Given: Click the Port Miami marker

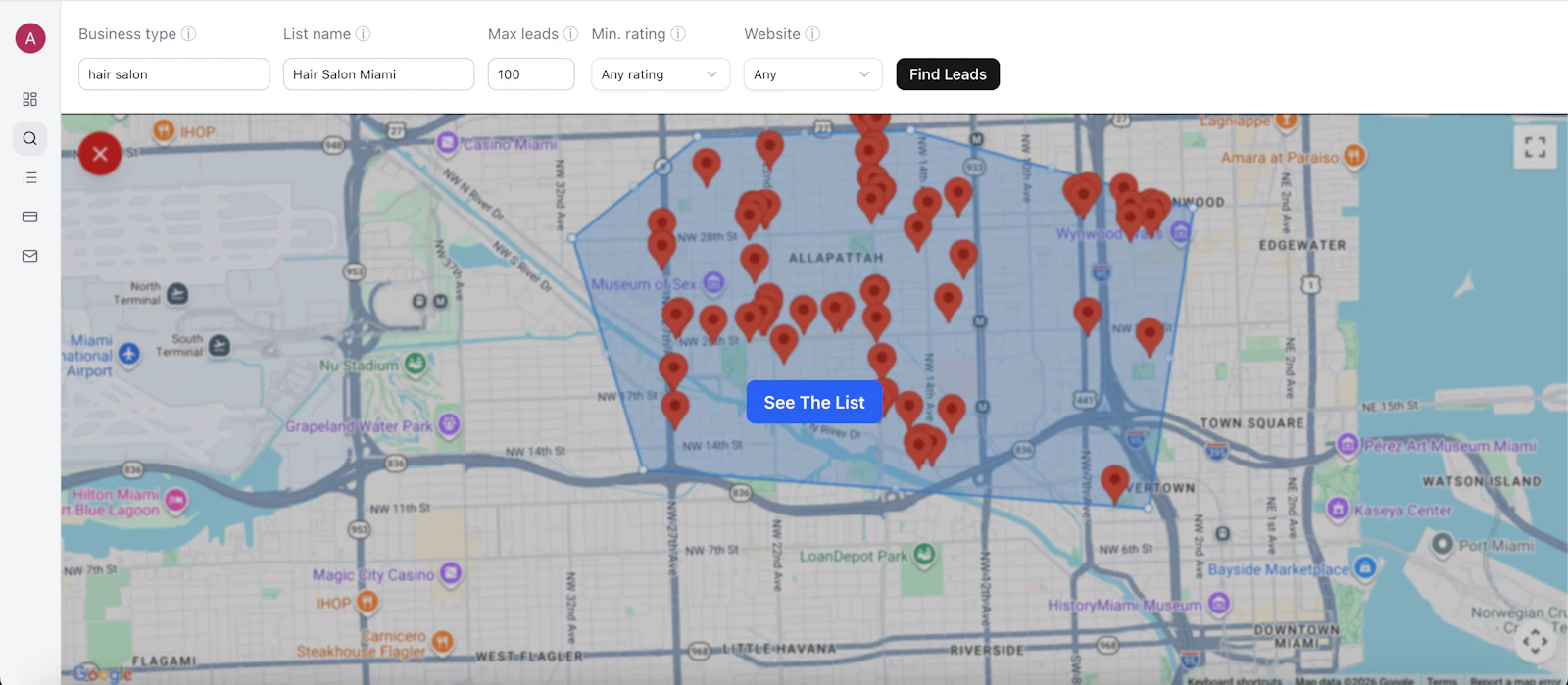Looking at the screenshot, I should pos(1443,543).
